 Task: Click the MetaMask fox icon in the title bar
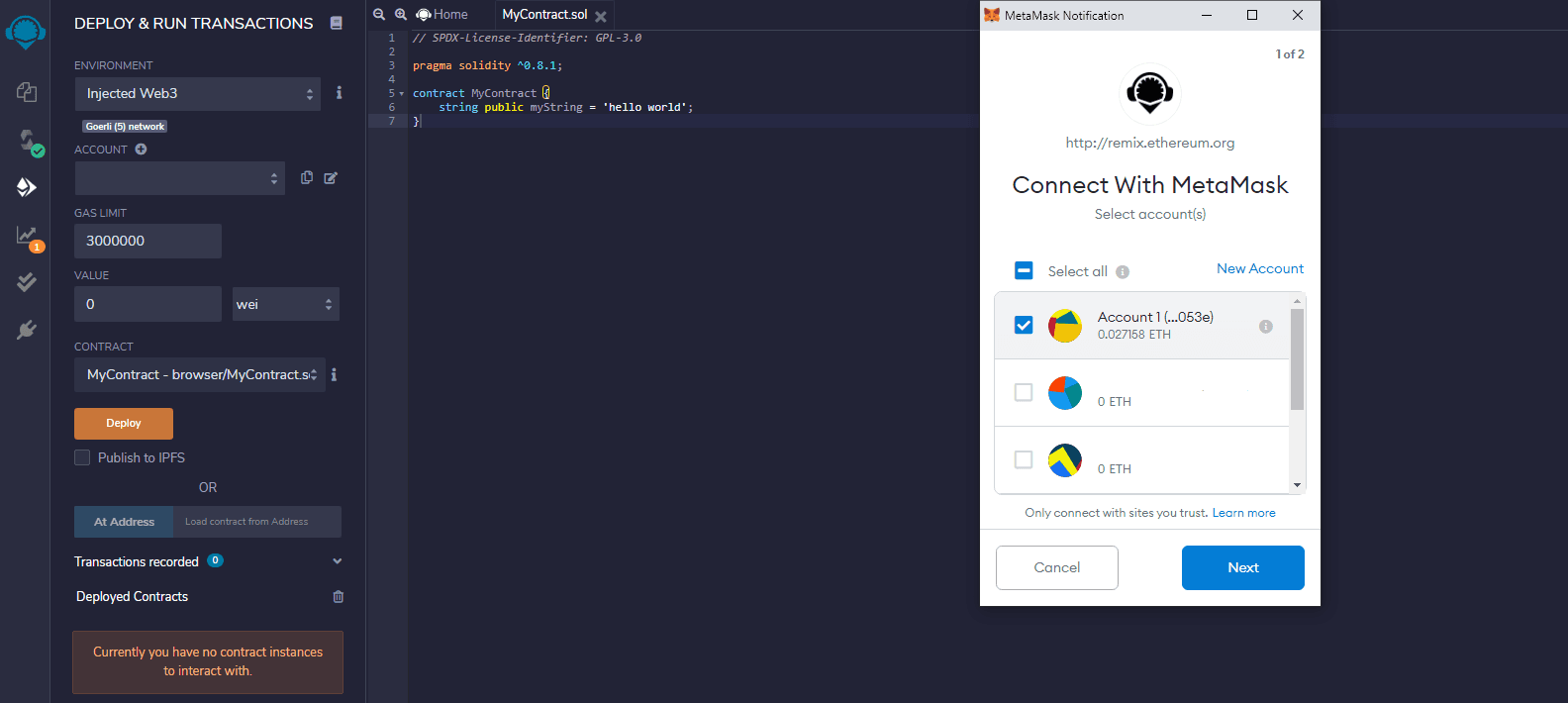(992, 15)
